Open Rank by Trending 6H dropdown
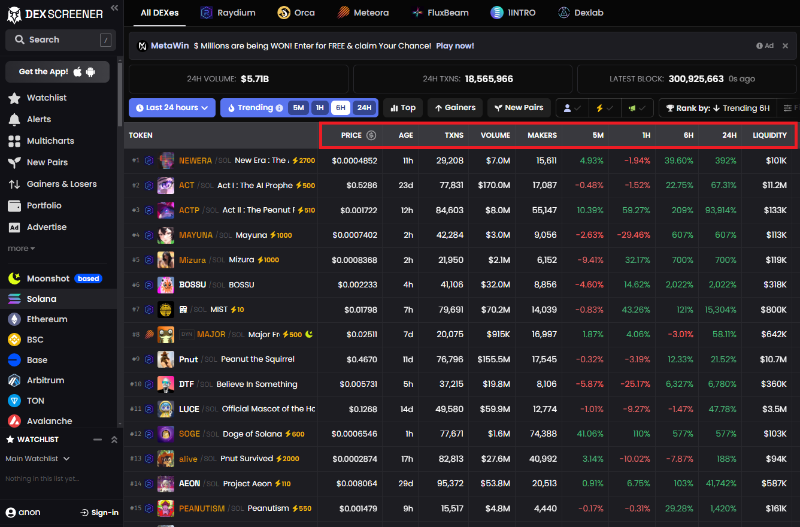Viewport: 800px width, 527px height. pyautogui.click(x=718, y=108)
